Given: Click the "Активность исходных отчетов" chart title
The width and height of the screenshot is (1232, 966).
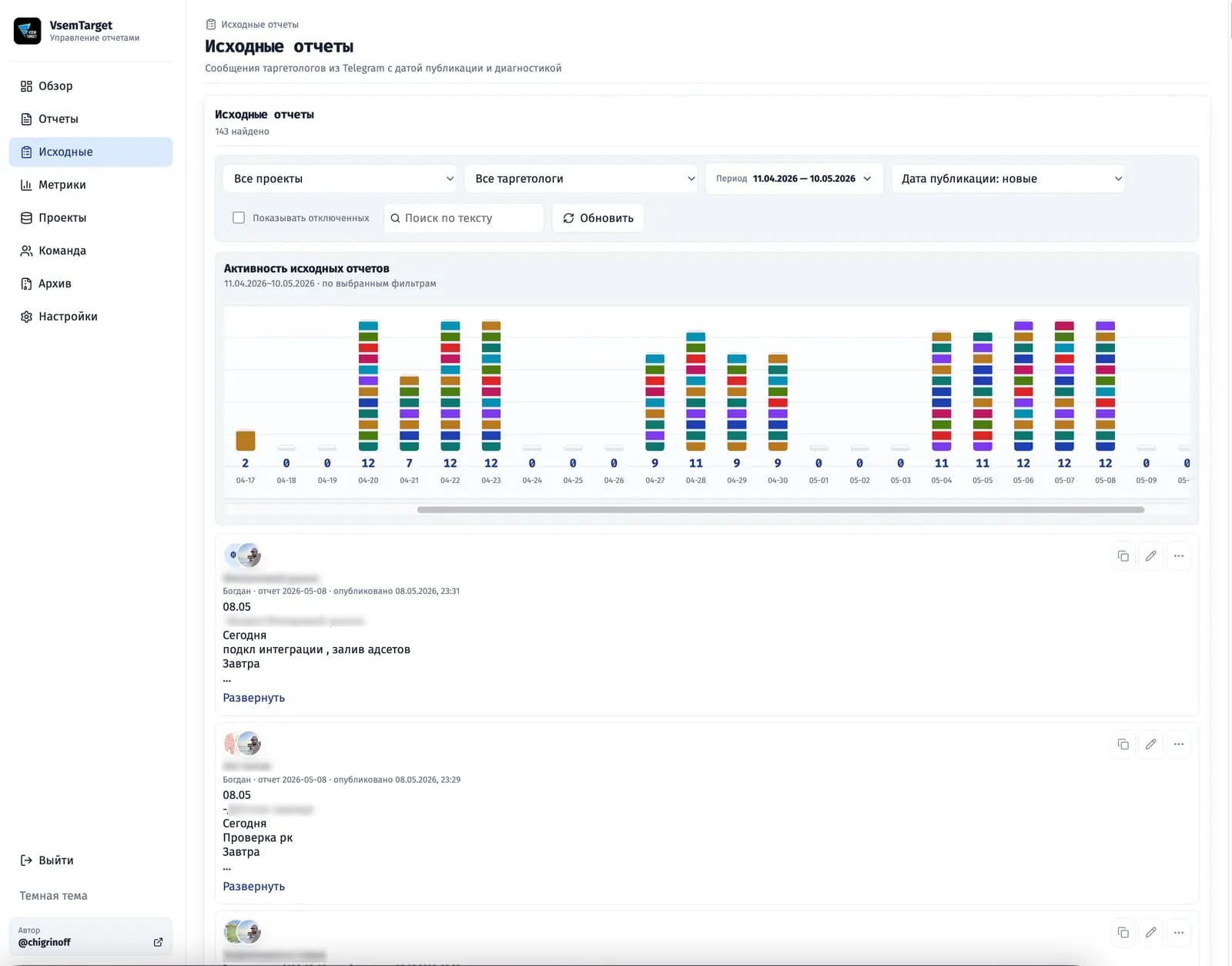Looking at the screenshot, I should [x=306, y=269].
